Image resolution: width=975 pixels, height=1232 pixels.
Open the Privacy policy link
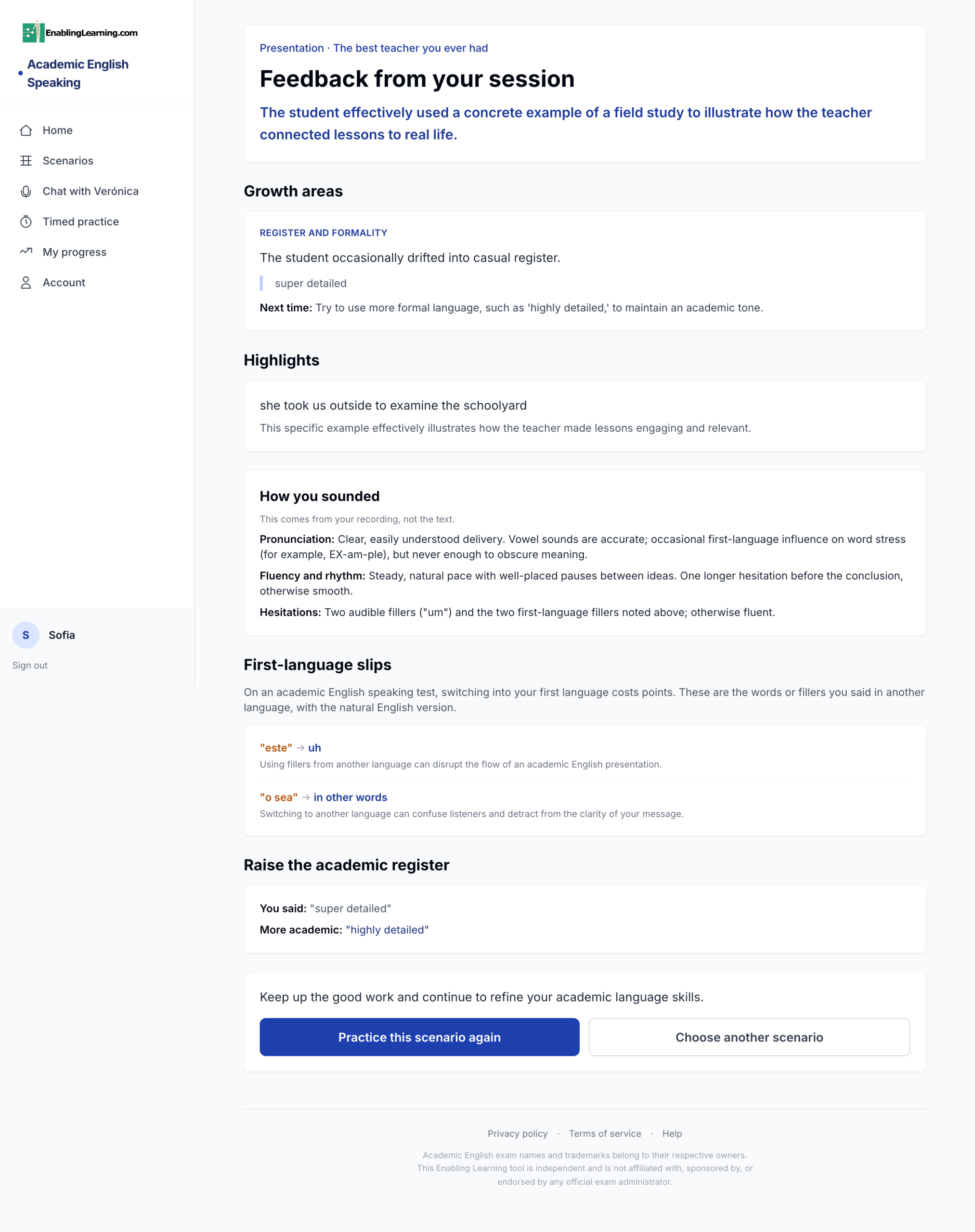tap(517, 1134)
